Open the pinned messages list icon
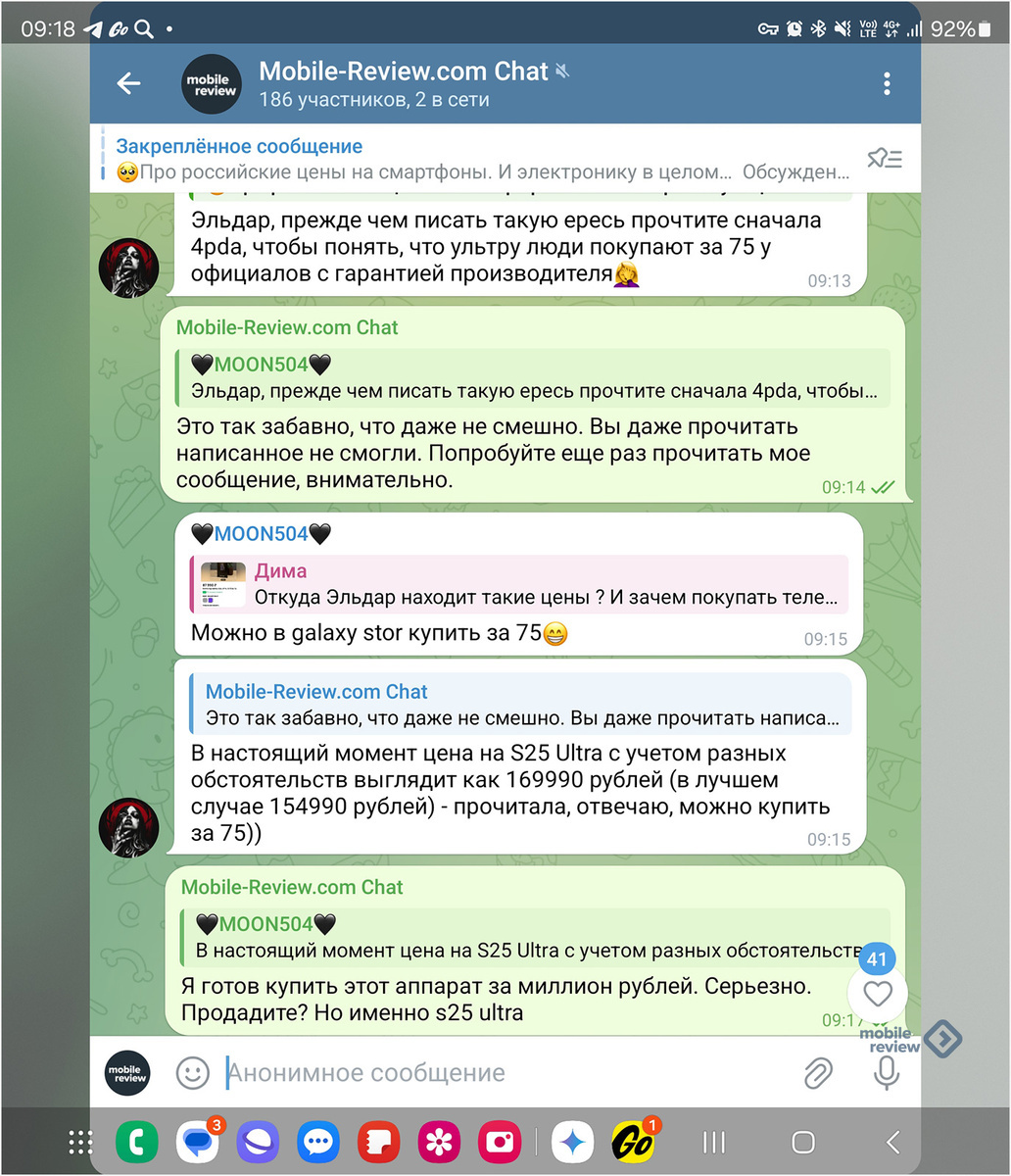 pyautogui.click(x=885, y=159)
